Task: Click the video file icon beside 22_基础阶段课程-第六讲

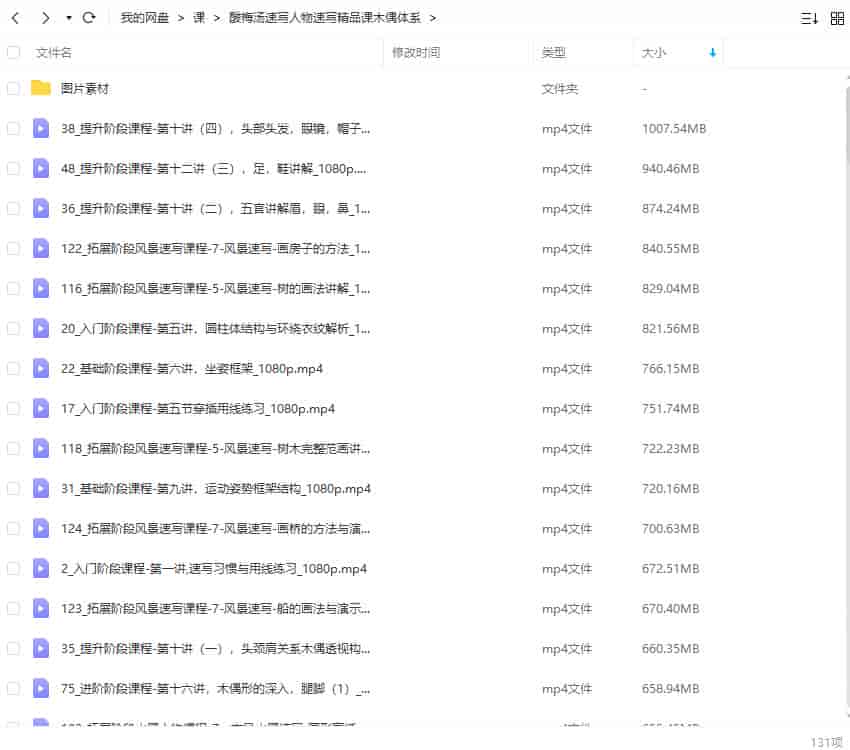Action: pos(40,368)
